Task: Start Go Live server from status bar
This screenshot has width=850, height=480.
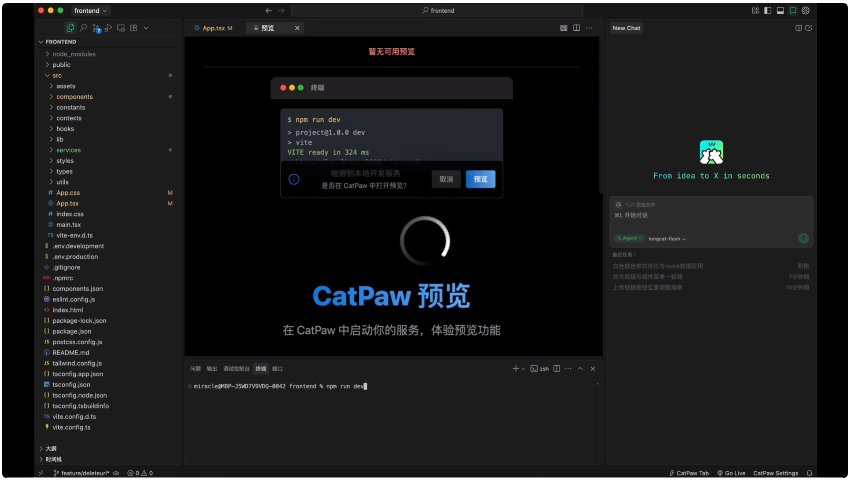Action: pyautogui.click(x=731, y=473)
